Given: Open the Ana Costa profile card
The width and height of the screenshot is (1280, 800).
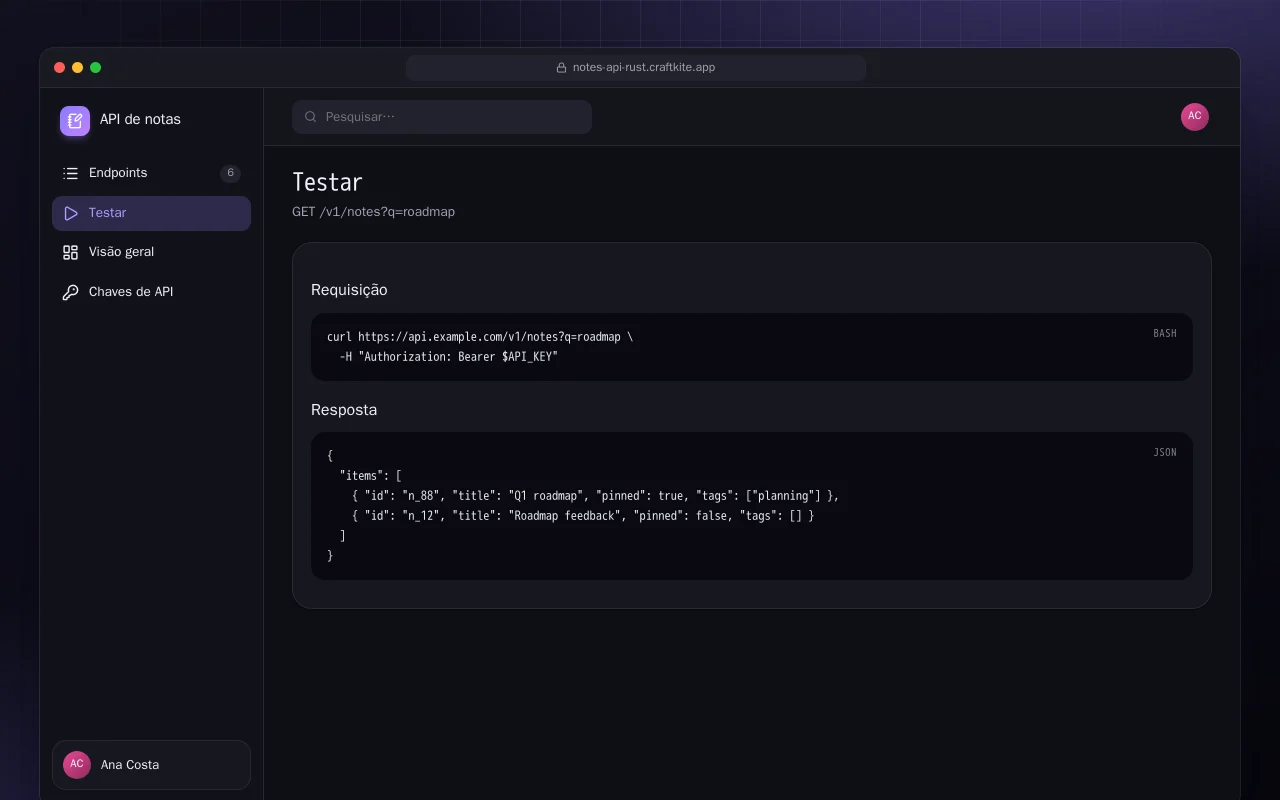Looking at the screenshot, I should (x=151, y=765).
